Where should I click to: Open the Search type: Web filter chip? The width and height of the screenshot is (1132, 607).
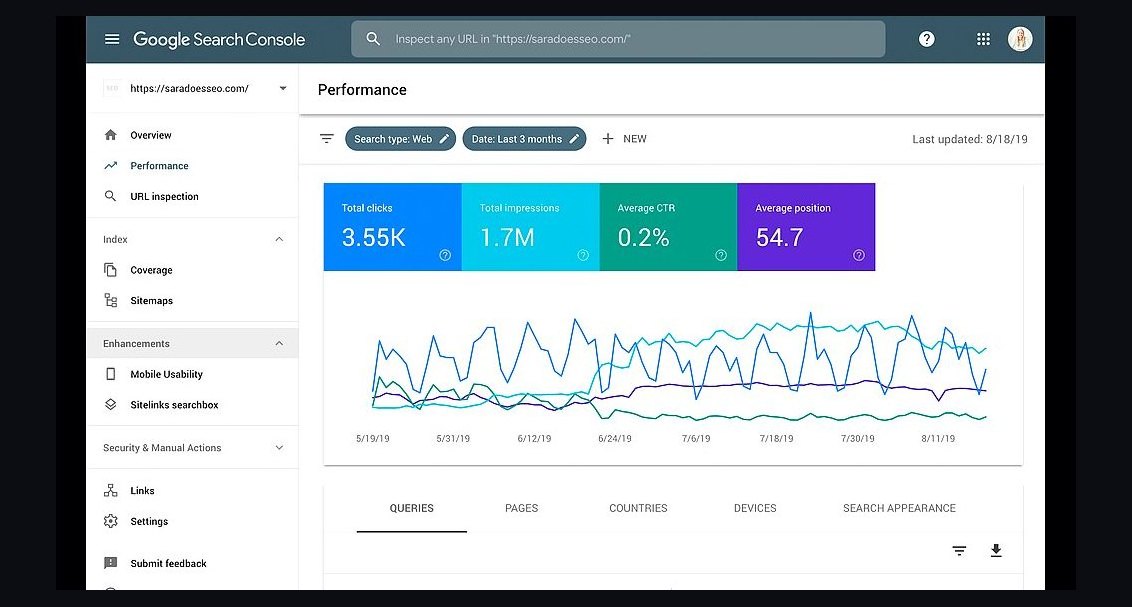tap(401, 139)
